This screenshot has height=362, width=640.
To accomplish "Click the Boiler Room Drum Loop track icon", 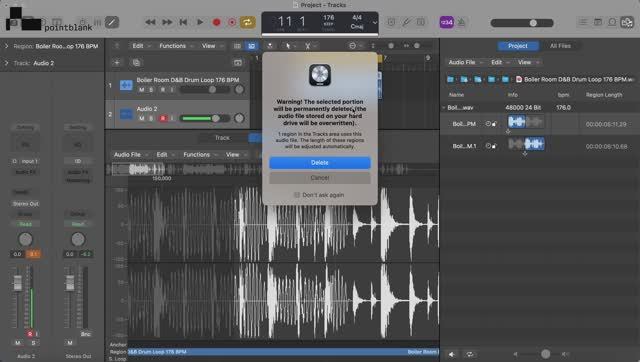I will pos(126,85).
